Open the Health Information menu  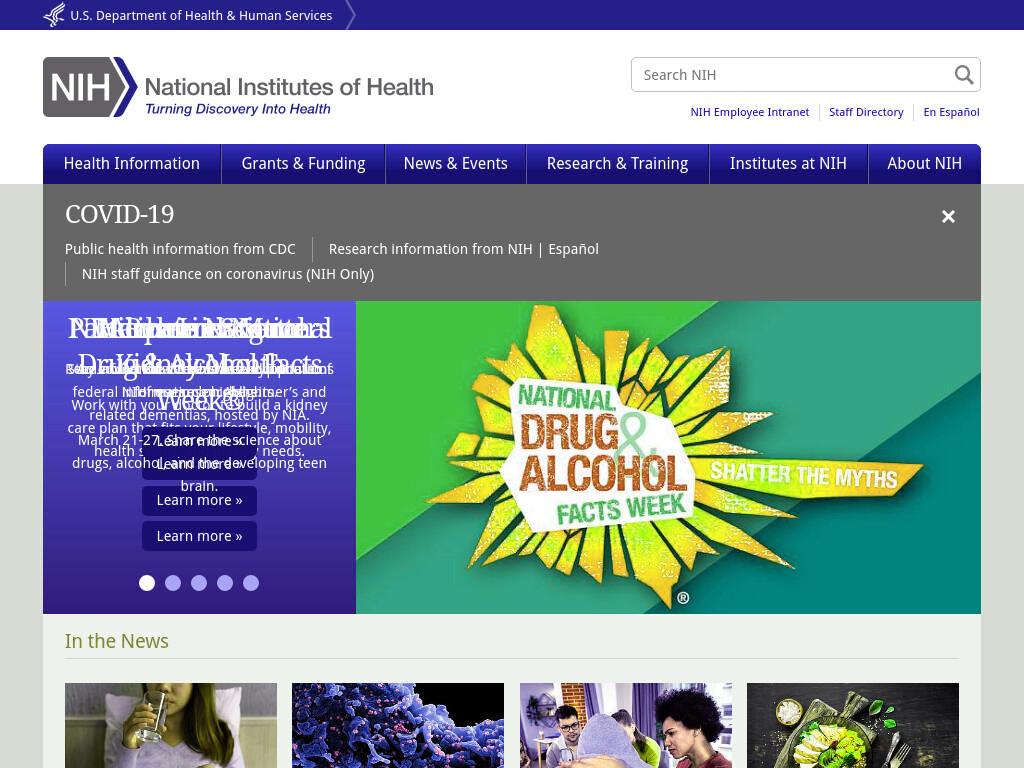pos(132,163)
